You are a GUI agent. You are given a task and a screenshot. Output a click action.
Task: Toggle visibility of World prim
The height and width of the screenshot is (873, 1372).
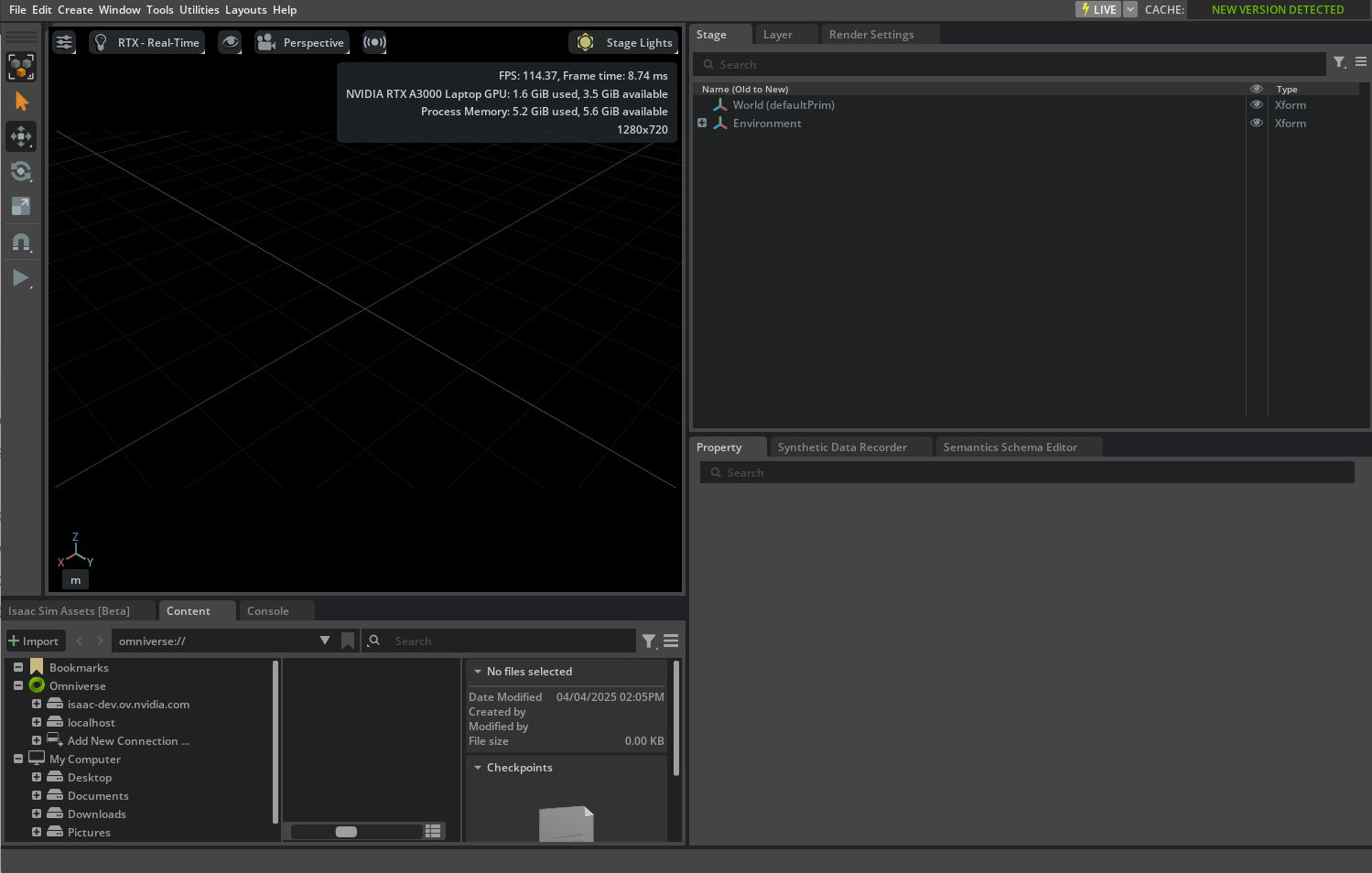(1257, 104)
